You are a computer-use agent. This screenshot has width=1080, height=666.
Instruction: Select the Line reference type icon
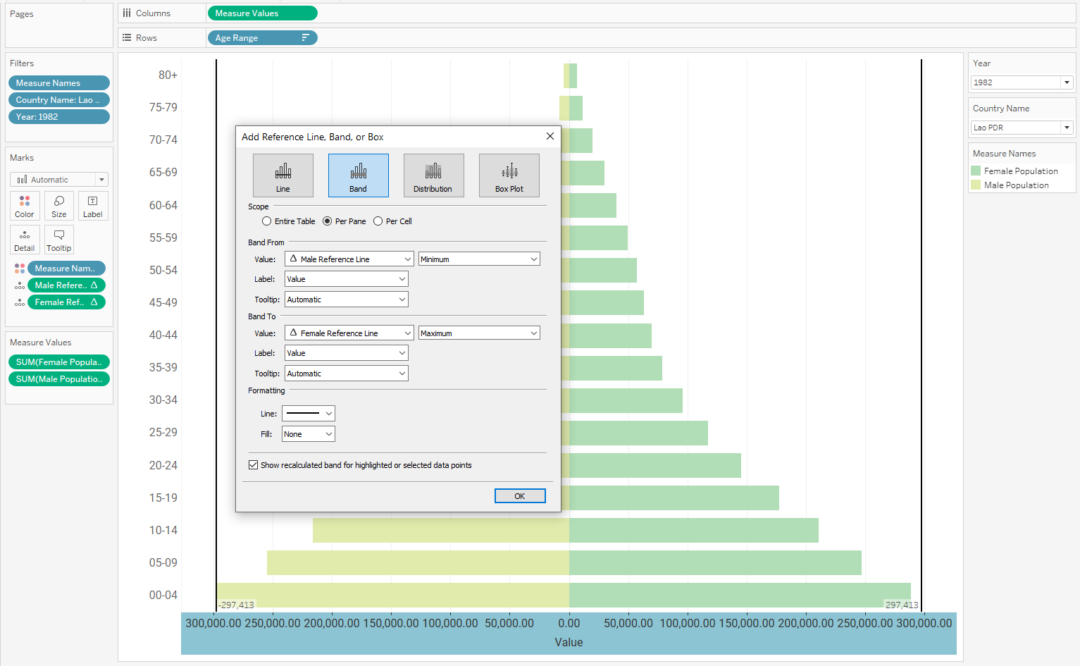pos(283,174)
